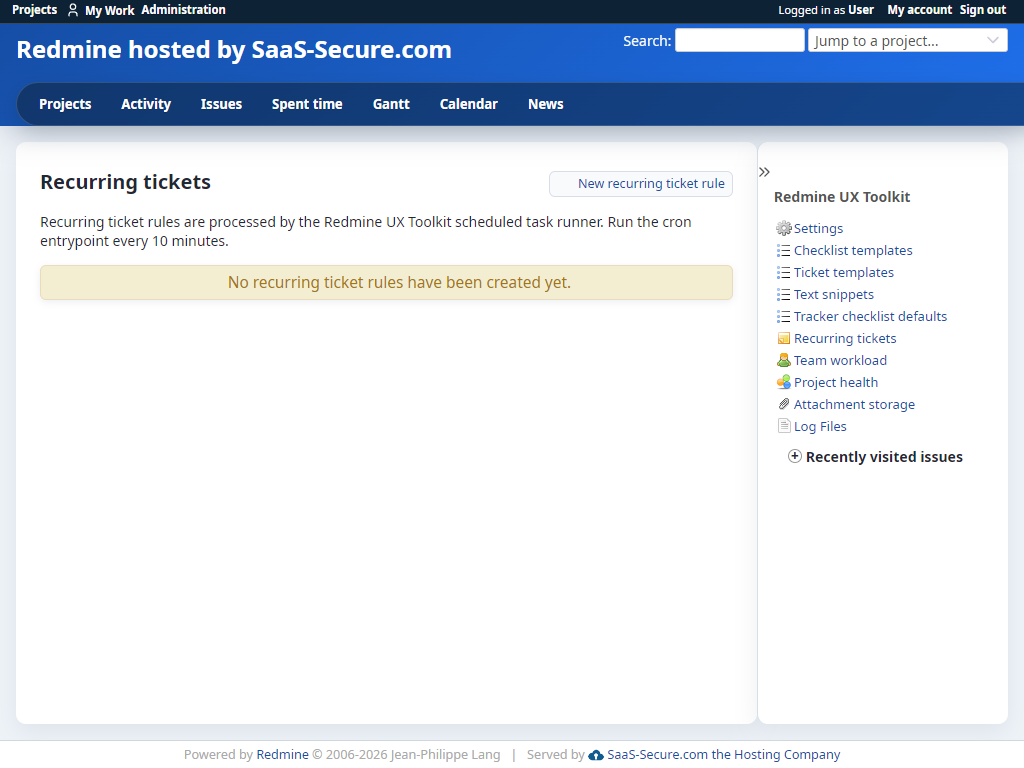
Task: Click the Settings gear icon in sidebar
Action: [x=783, y=229]
